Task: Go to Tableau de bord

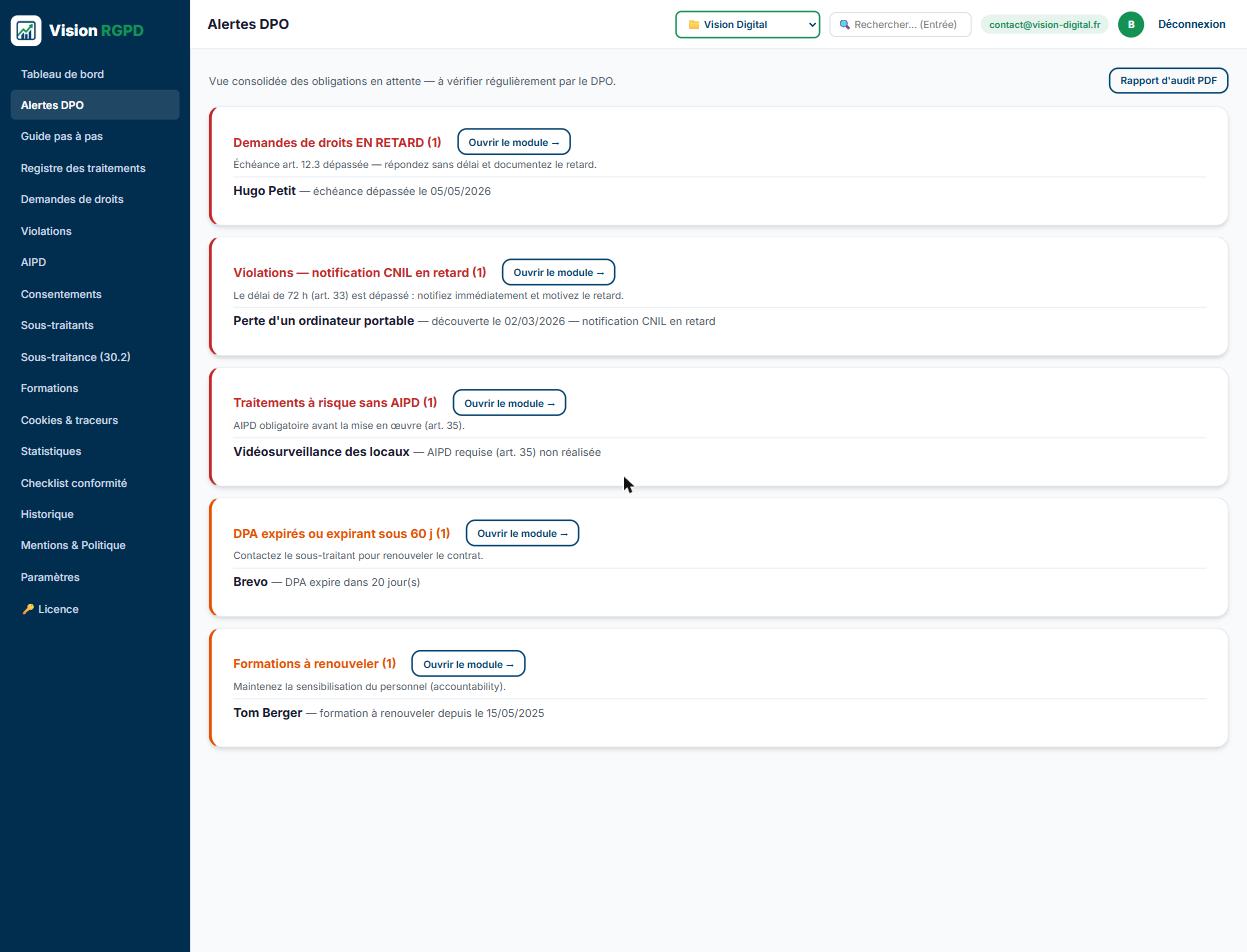Action: 95,74
